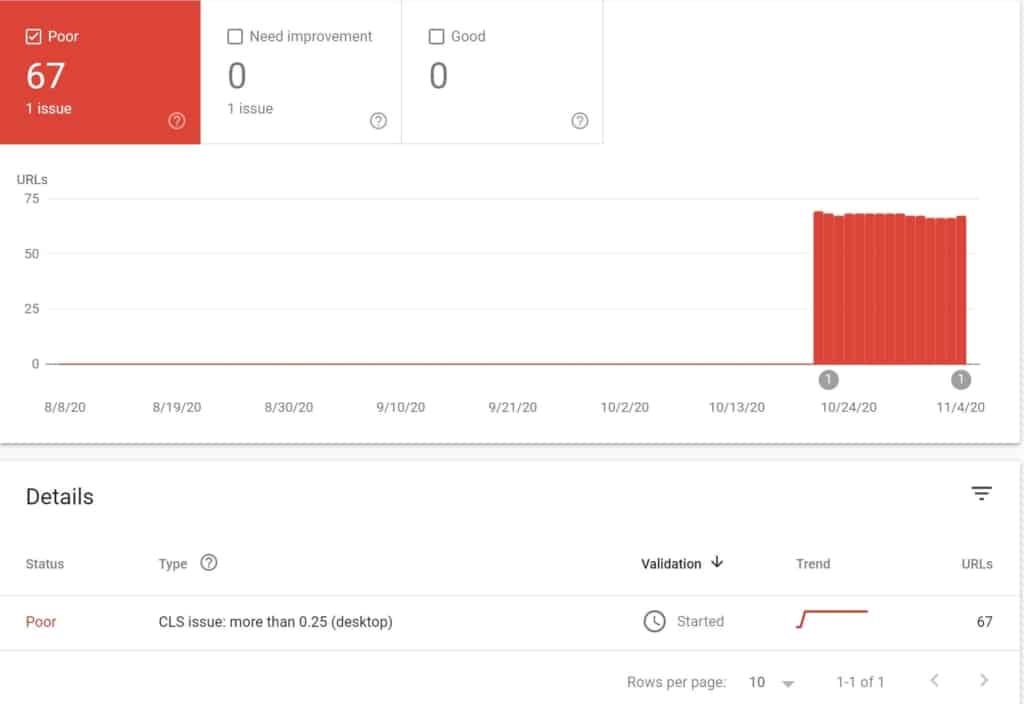The height and width of the screenshot is (704, 1024).
Task: Click the Poor status link
Action: (41, 622)
